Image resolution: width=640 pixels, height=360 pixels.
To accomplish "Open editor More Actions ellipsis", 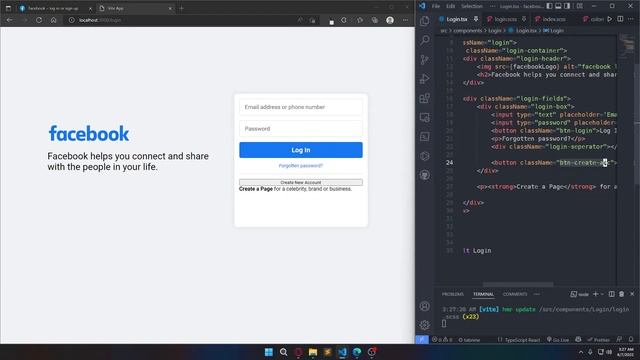I will pyautogui.click(x=631, y=19).
